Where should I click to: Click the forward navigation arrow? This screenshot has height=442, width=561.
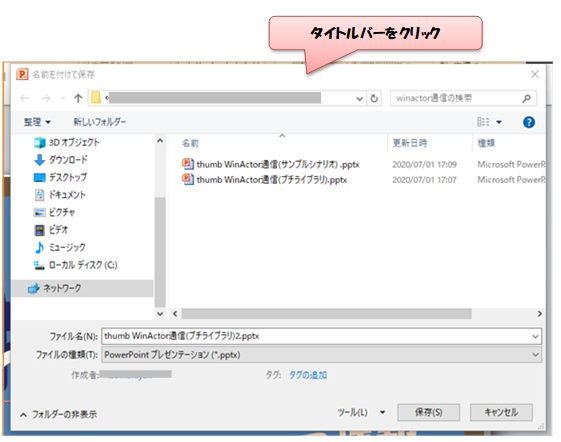click(x=46, y=98)
